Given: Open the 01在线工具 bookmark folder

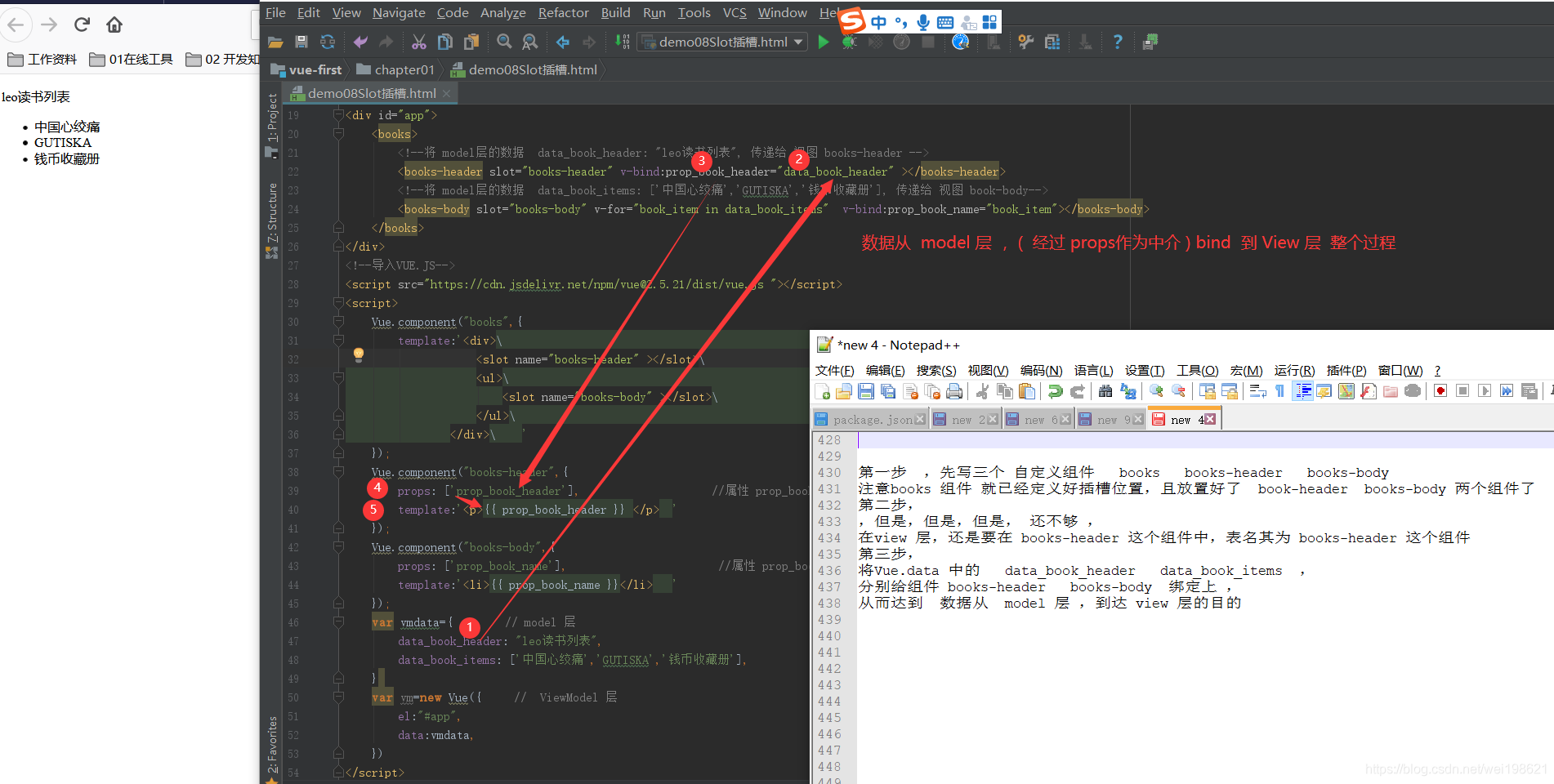Looking at the screenshot, I should point(132,59).
